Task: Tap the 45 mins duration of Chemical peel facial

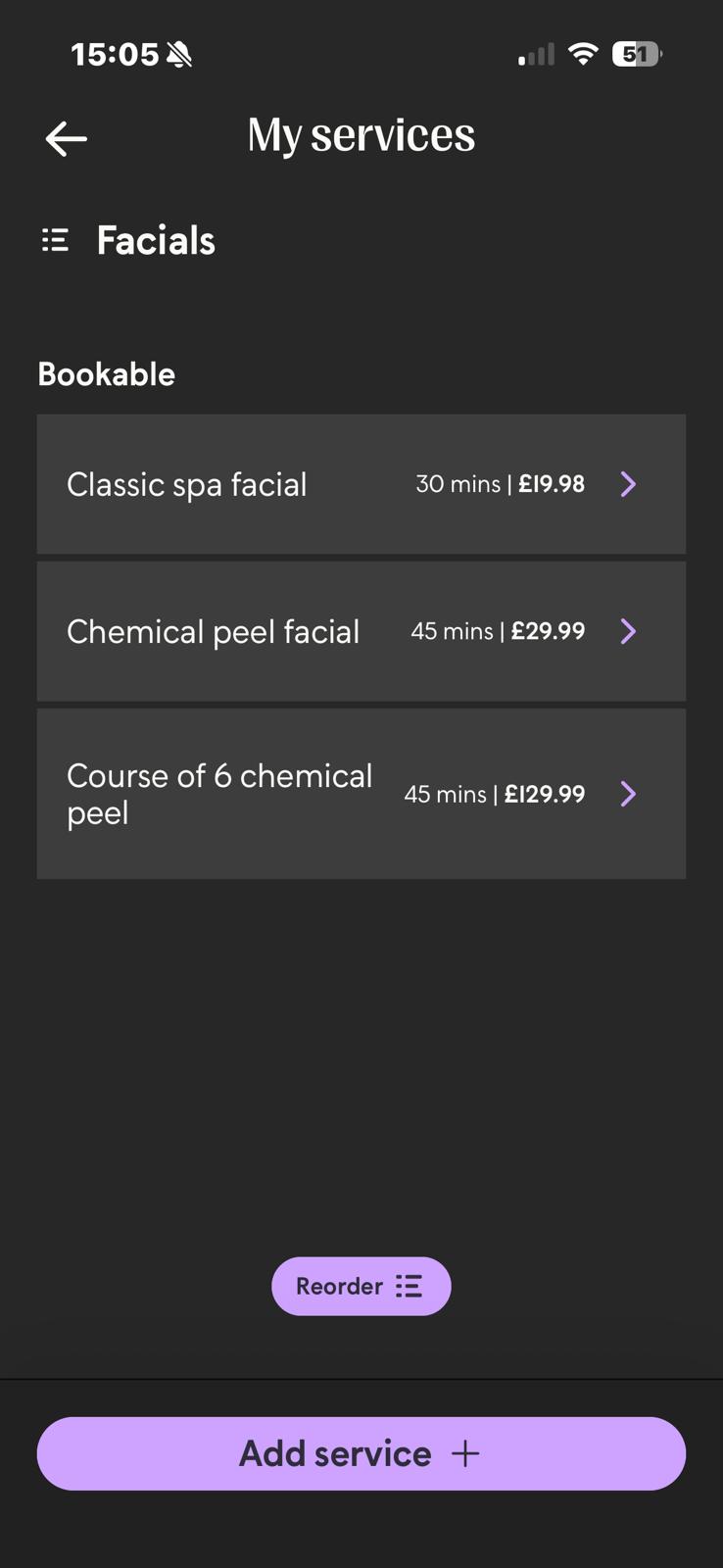Action: [x=452, y=631]
